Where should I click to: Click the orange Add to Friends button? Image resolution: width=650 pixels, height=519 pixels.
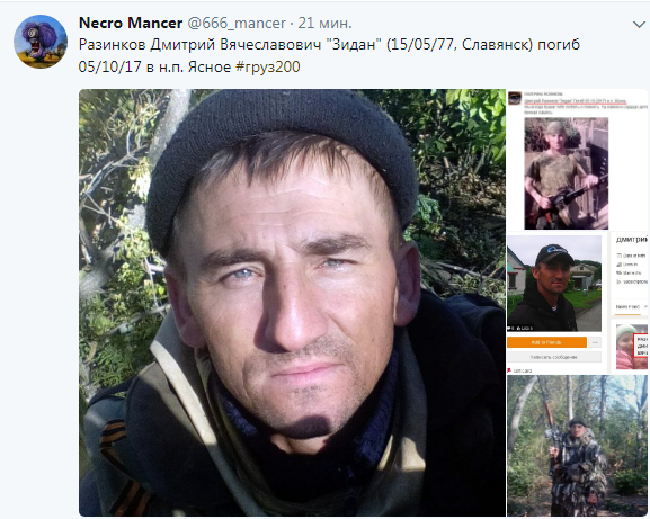point(547,342)
